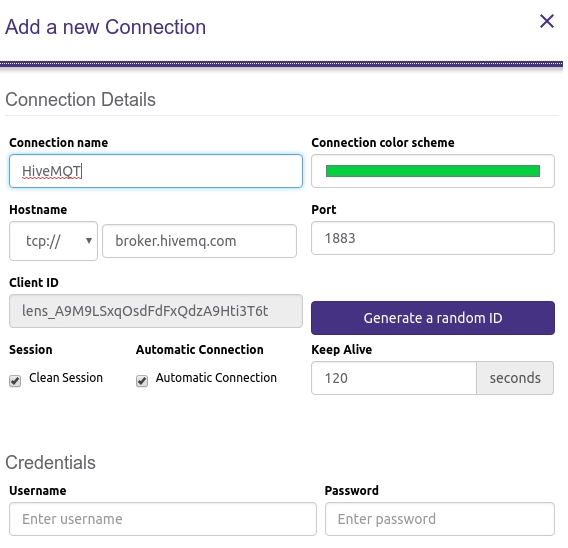Focus the broker.hivemq.com hostname field

pyautogui.click(x=200, y=241)
